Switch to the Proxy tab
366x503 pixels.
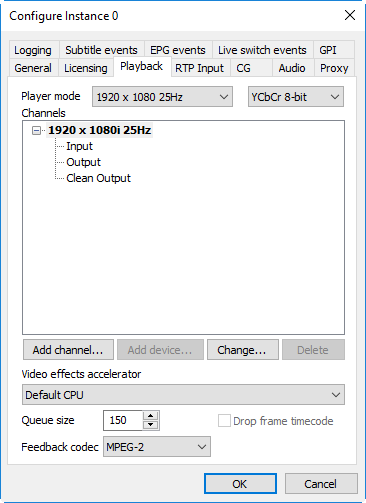pyautogui.click(x=334, y=68)
